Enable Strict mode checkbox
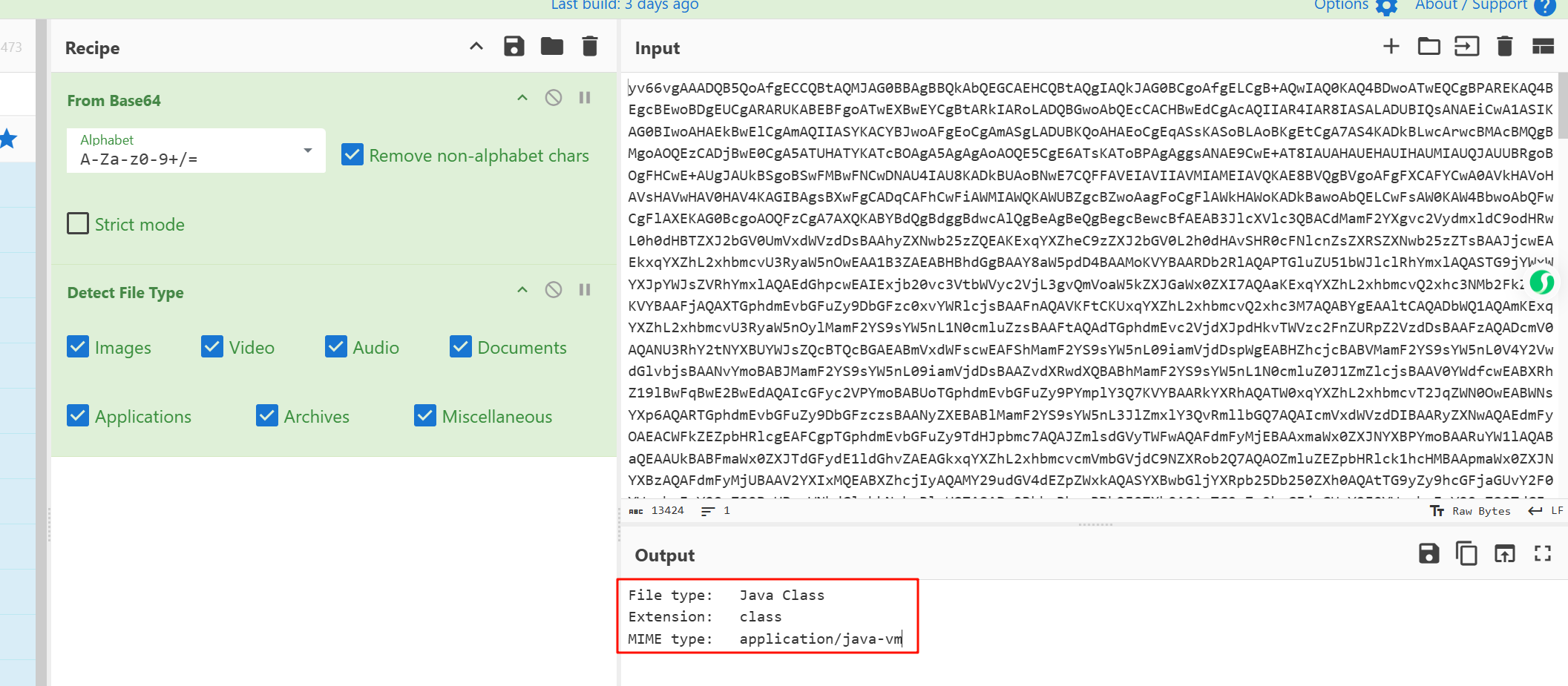The height and width of the screenshot is (686, 1568). (x=78, y=224)
